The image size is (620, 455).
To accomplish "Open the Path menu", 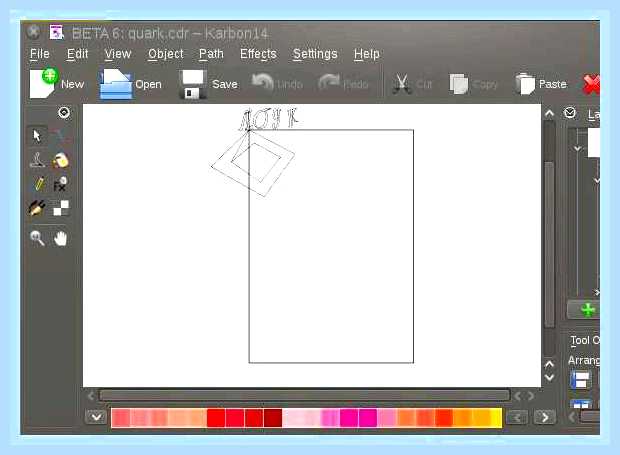I will (211, 54).
